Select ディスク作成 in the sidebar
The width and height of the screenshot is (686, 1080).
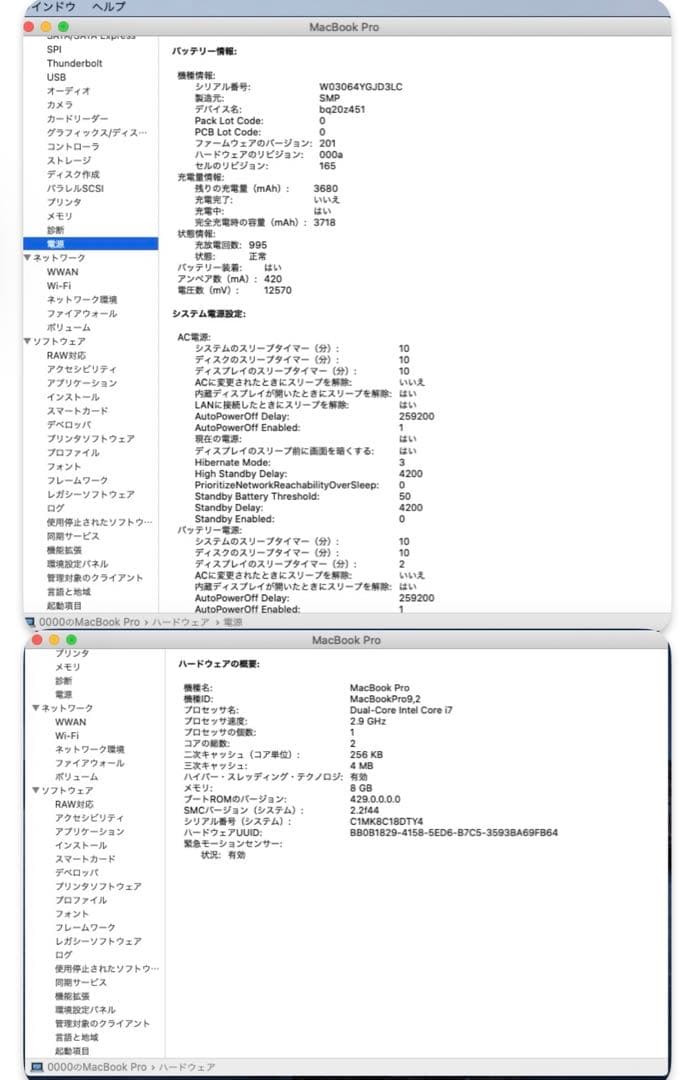[72, 174]
